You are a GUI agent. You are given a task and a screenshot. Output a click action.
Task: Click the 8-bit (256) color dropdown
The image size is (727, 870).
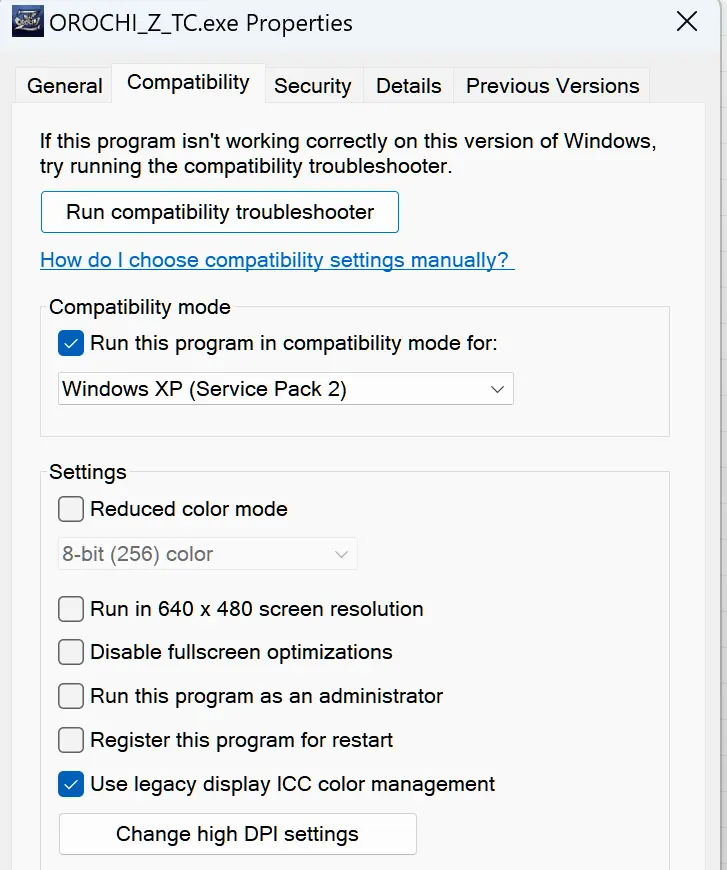[207, 554]
